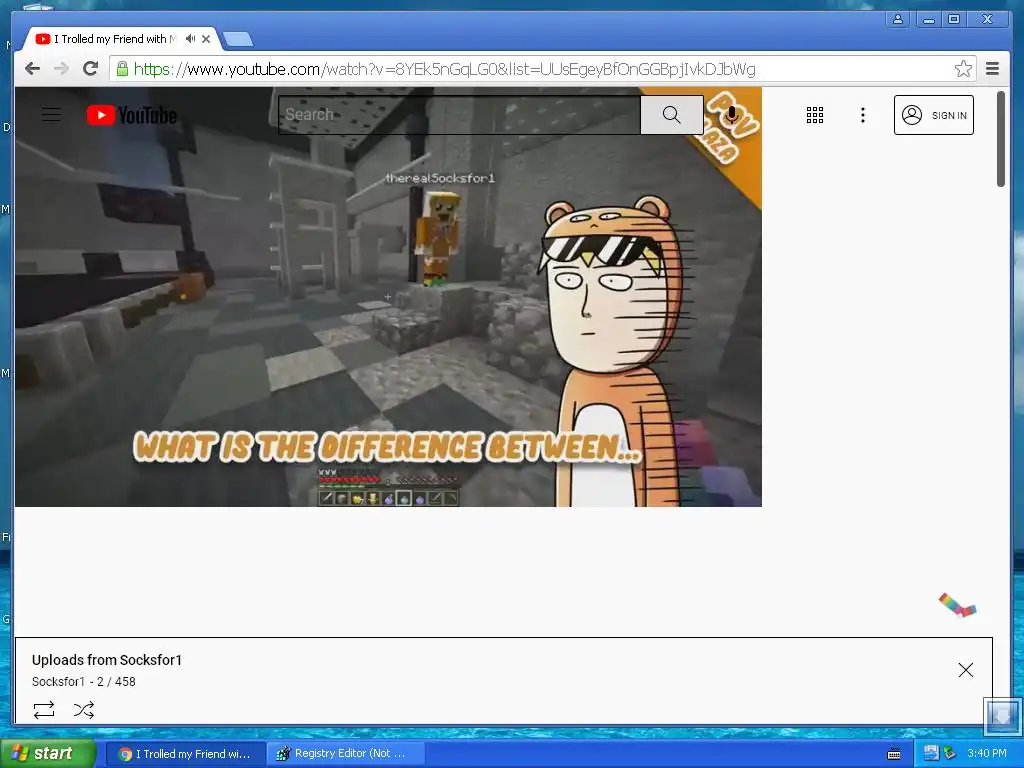Click SIGN IN button

[x=933, y=115]
